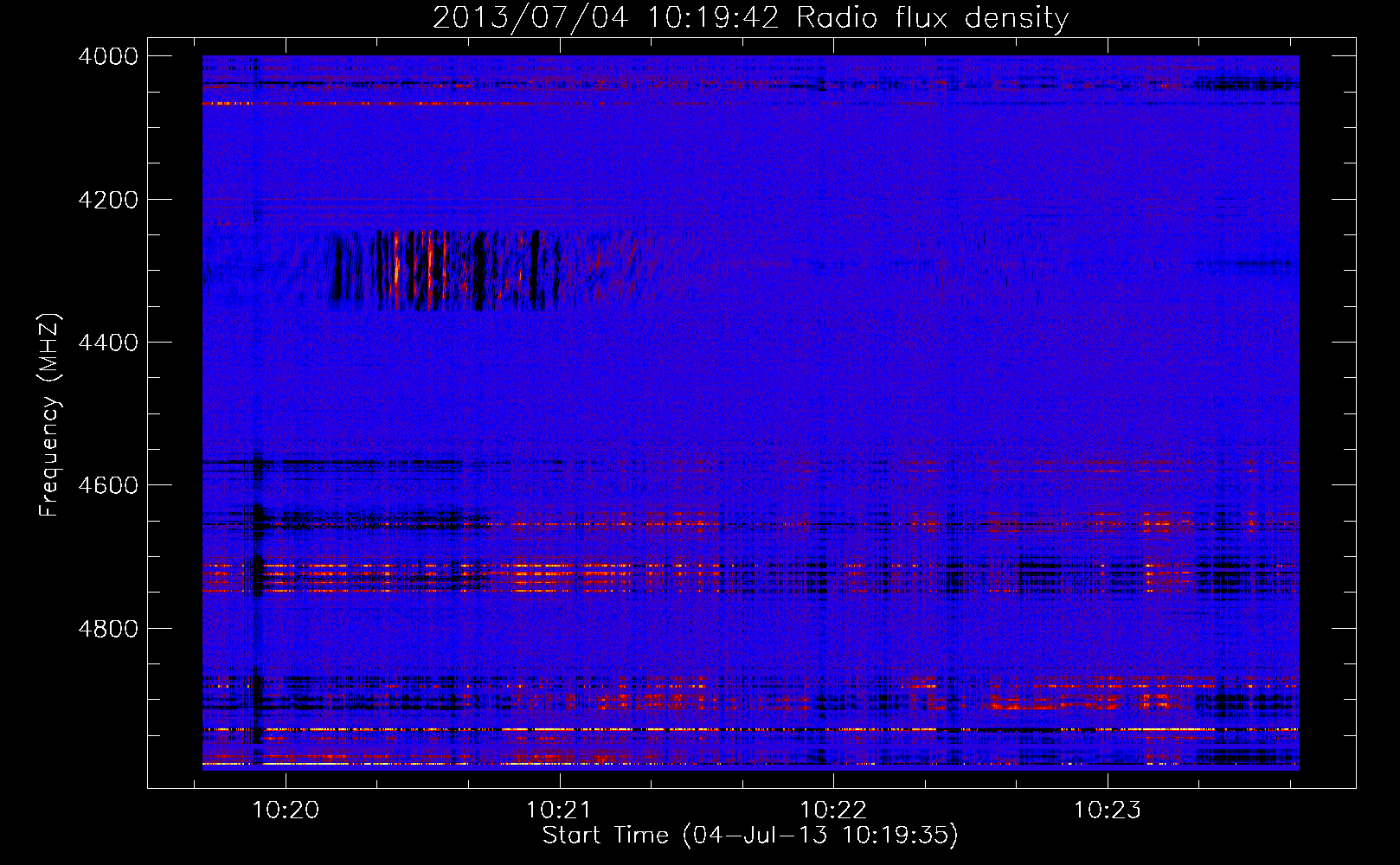
Task: Click the '4200' frequency axis label
Action: 108,200
